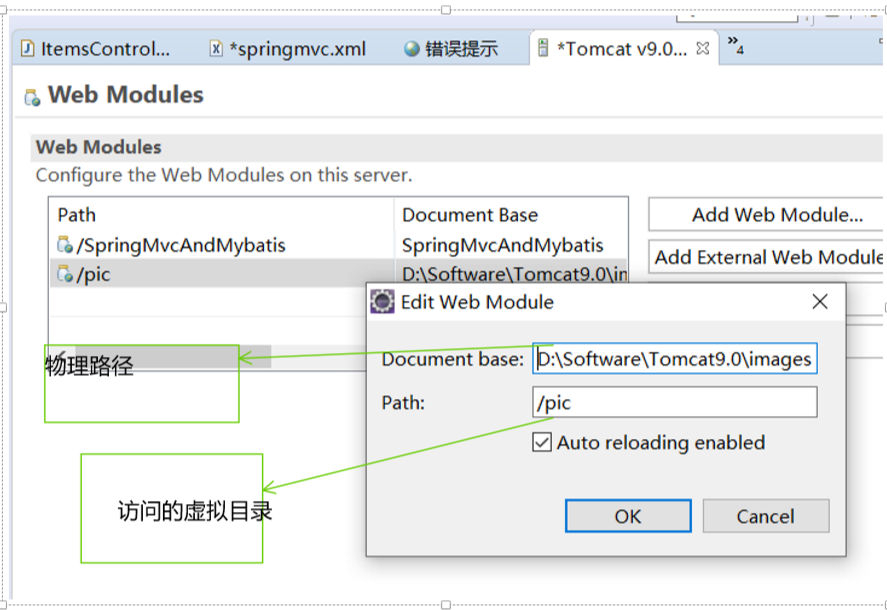
Task: Confirm the dialog with OK
Action: click(628, 516)
